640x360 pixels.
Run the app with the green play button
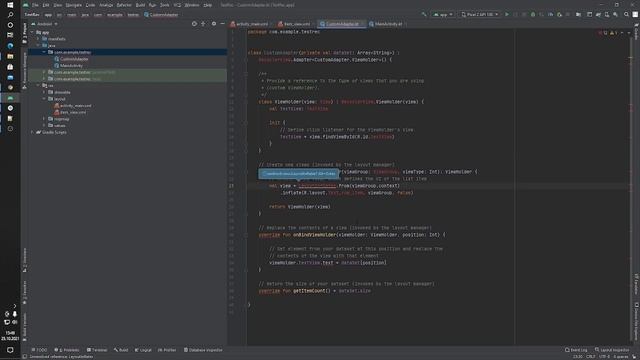[x=507, y=14]
